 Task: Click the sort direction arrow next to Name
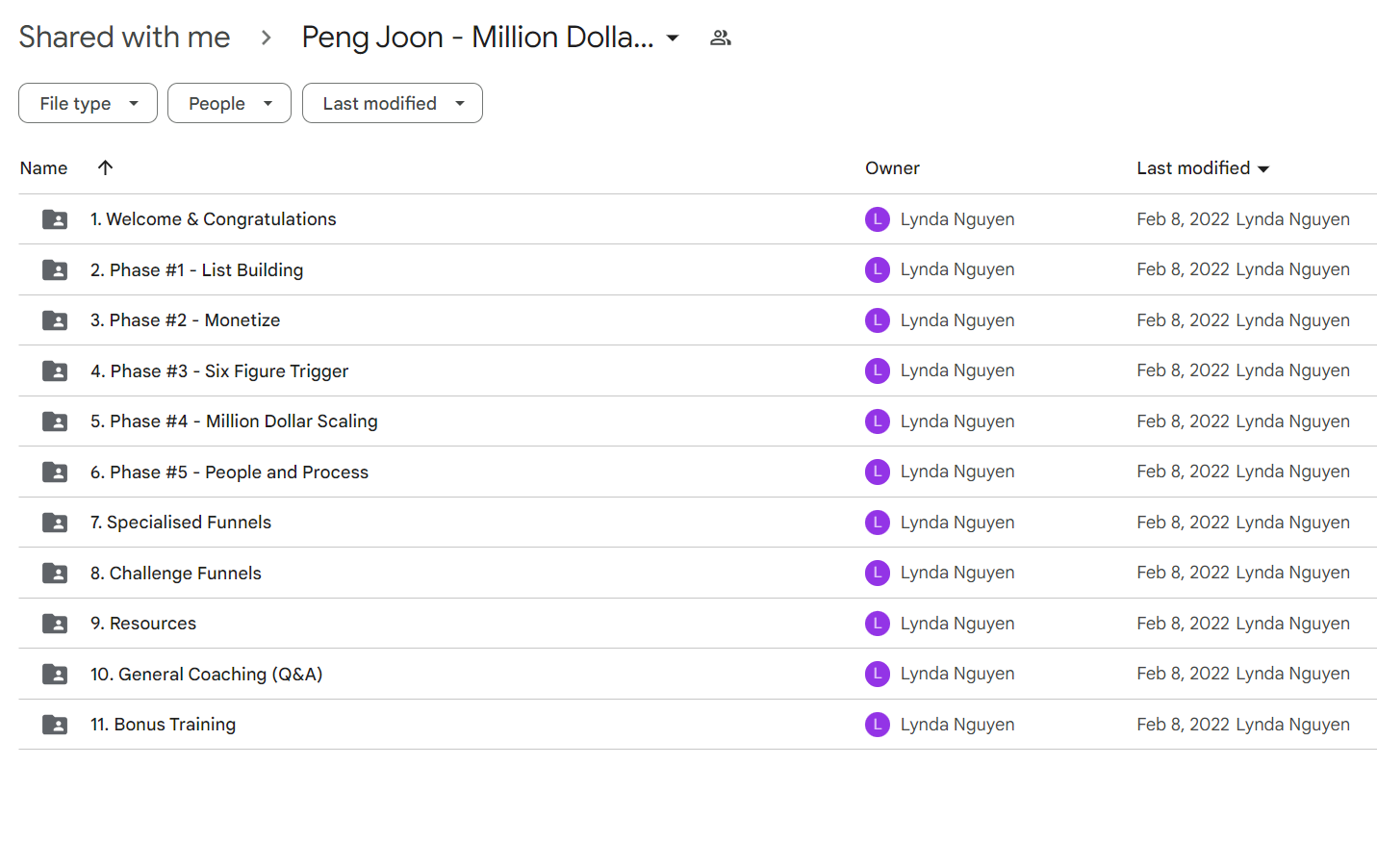(106, 167)
